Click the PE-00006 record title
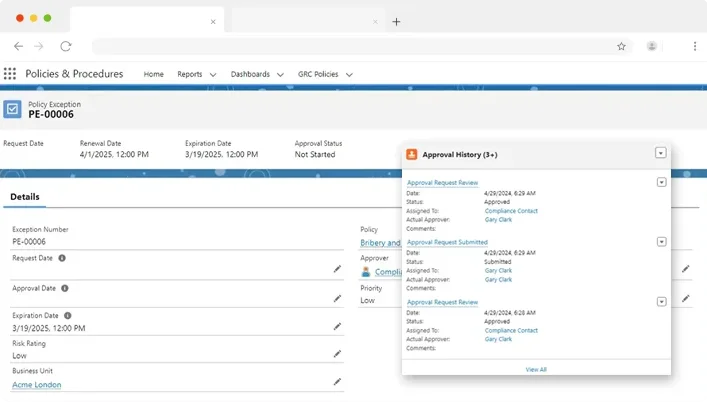Screen dimensions: 707x402 (51, 114)
